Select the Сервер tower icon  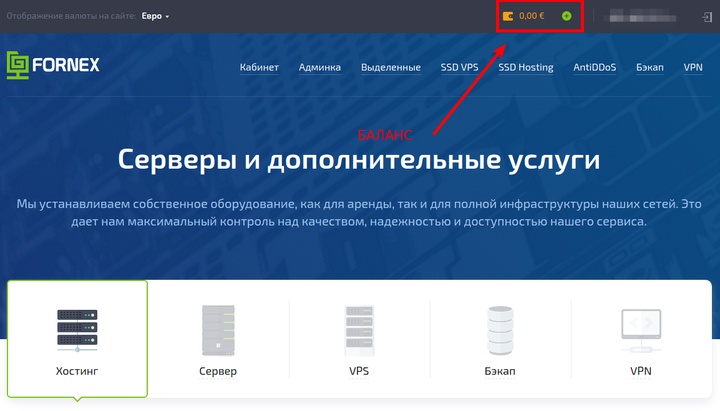(218, 330)
